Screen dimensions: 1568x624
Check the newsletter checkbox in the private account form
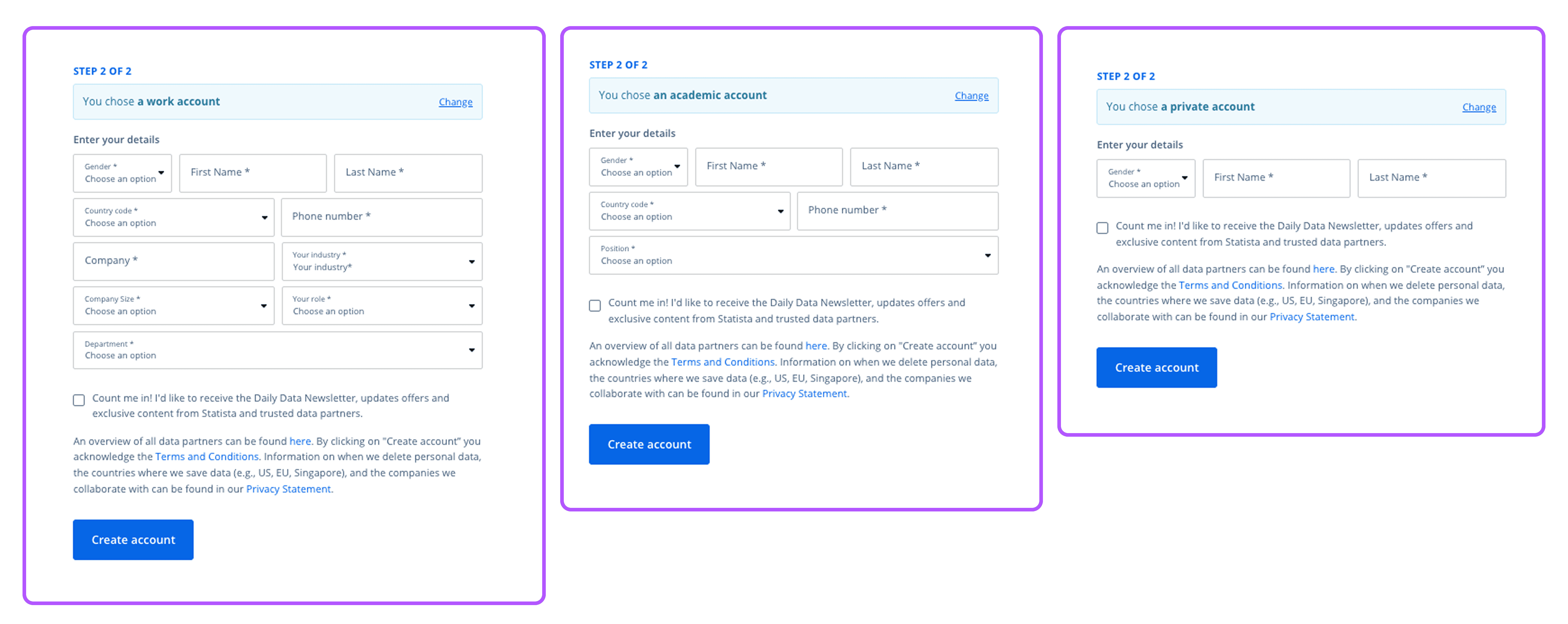pyautogui.click(x=1102, y=228)
